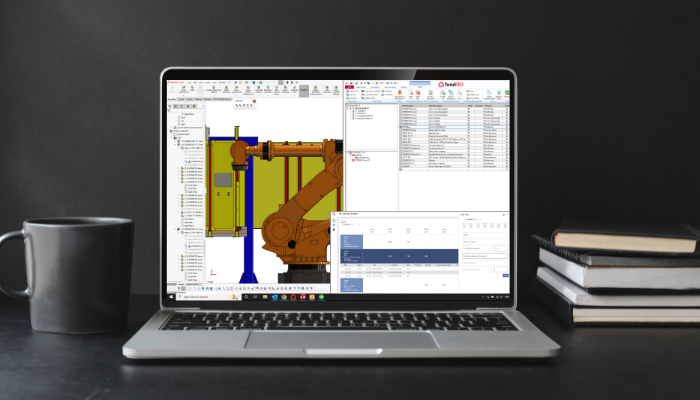Click the outlined input field in scheduler side panel
The height and width of the screenshot is (400, 700).
click(485, 256)
